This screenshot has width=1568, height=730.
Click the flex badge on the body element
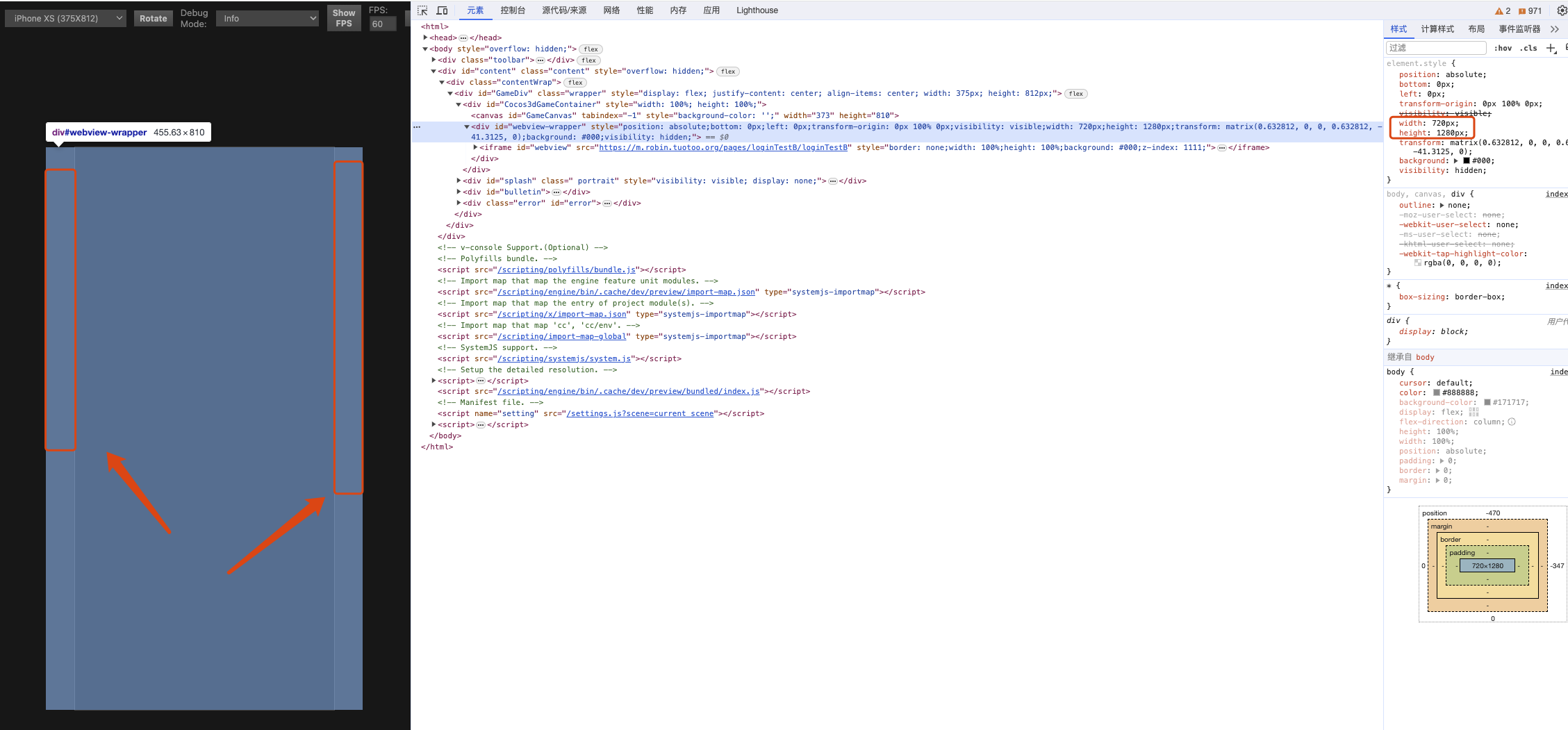coord(591,49)
